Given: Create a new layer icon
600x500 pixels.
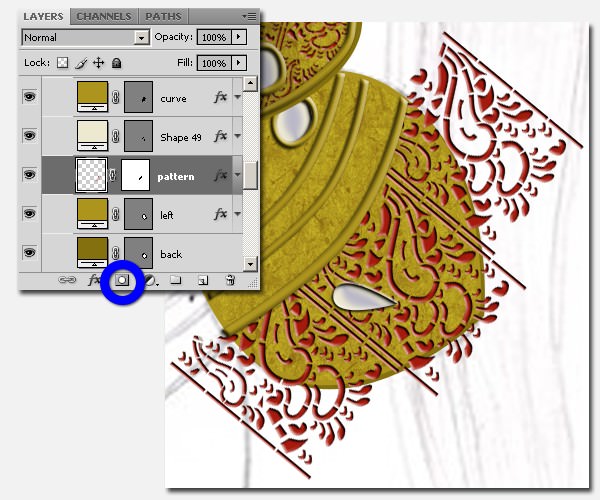Looking at the screenshot, I should pos(203,281).
